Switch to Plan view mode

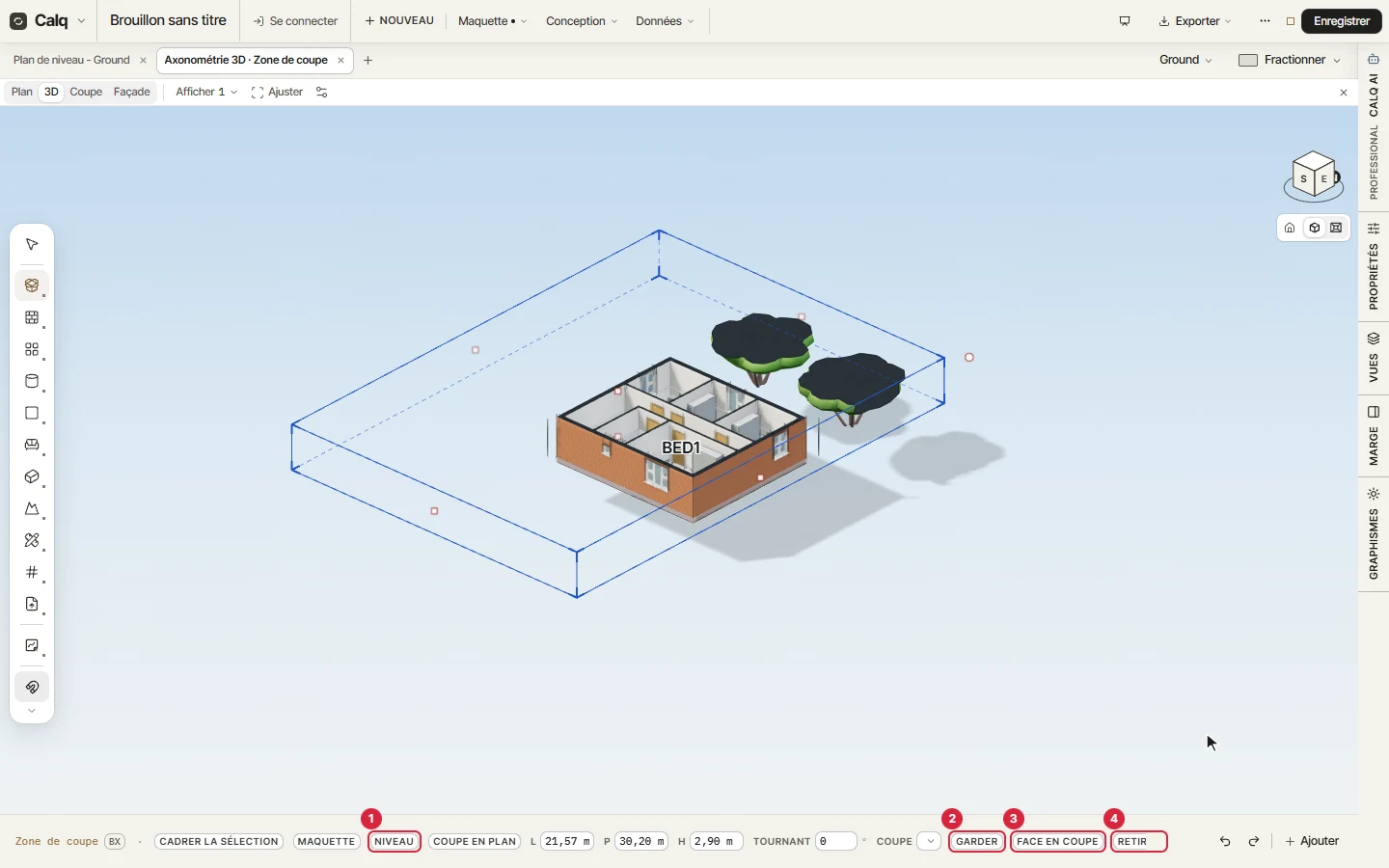point(22,92)
